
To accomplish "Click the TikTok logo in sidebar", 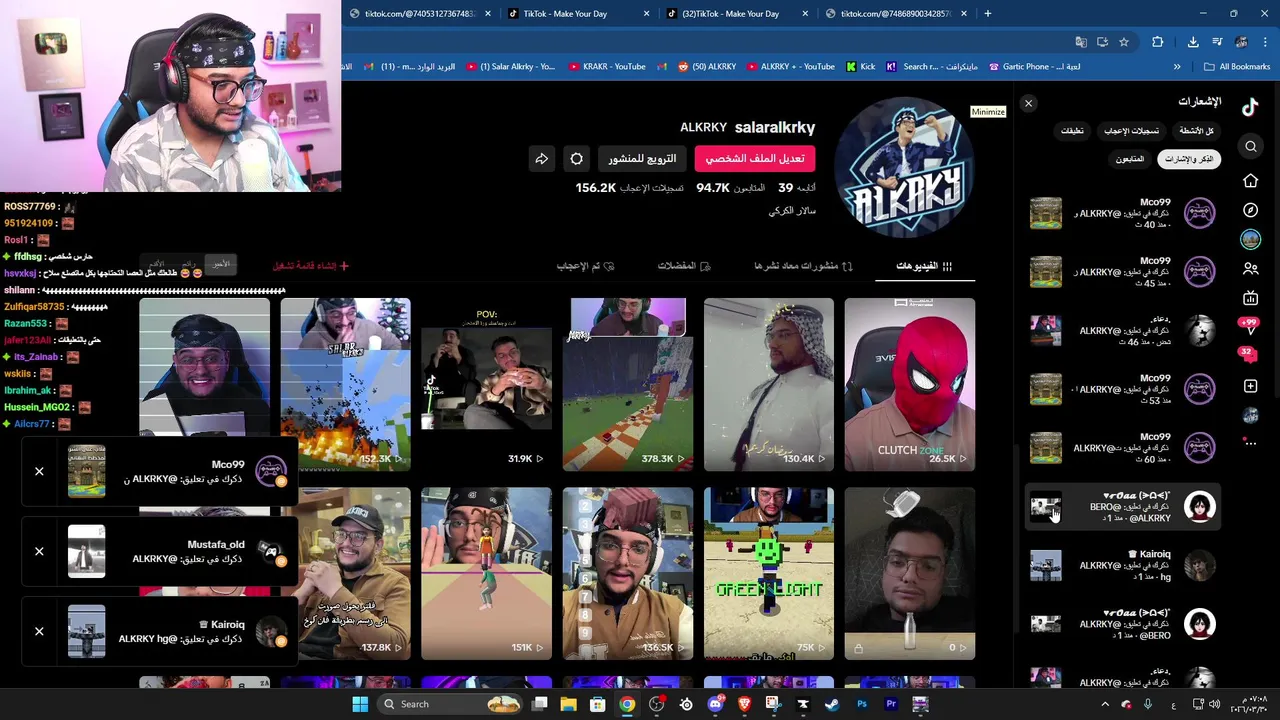I will click(1250, 107).
